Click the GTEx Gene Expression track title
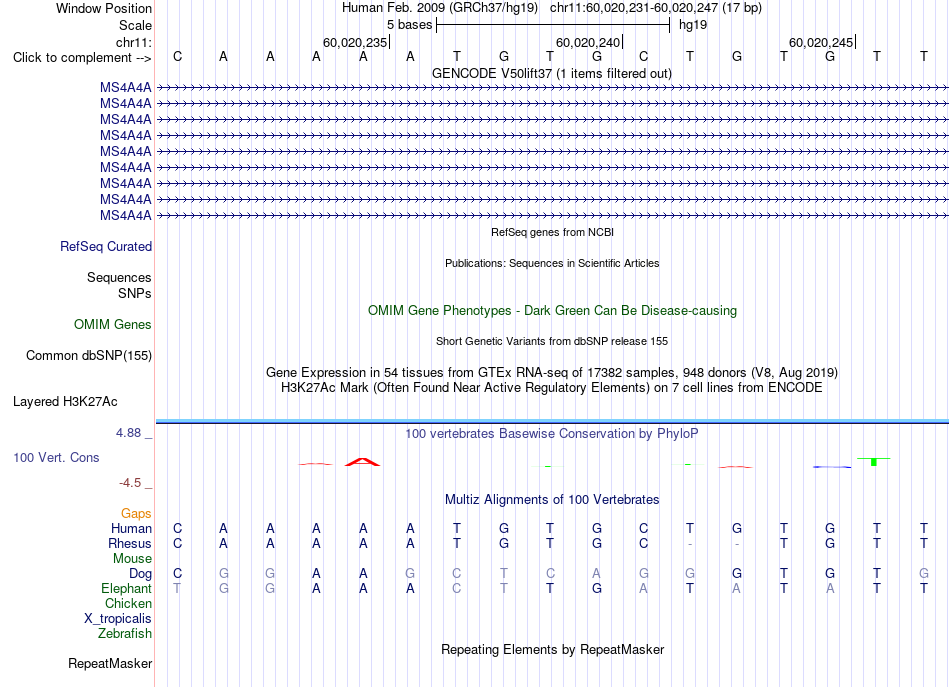Image resolution: width=950 pixels, height=687 pixels. click(552, 372)
